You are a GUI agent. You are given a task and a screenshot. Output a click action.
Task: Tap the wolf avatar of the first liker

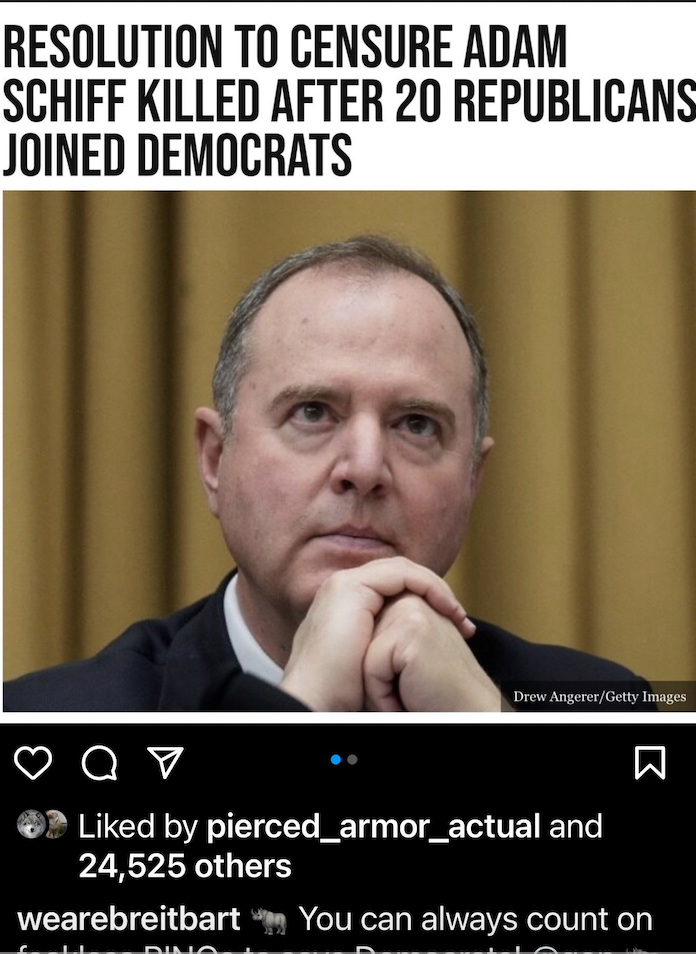tap(30, 824)
